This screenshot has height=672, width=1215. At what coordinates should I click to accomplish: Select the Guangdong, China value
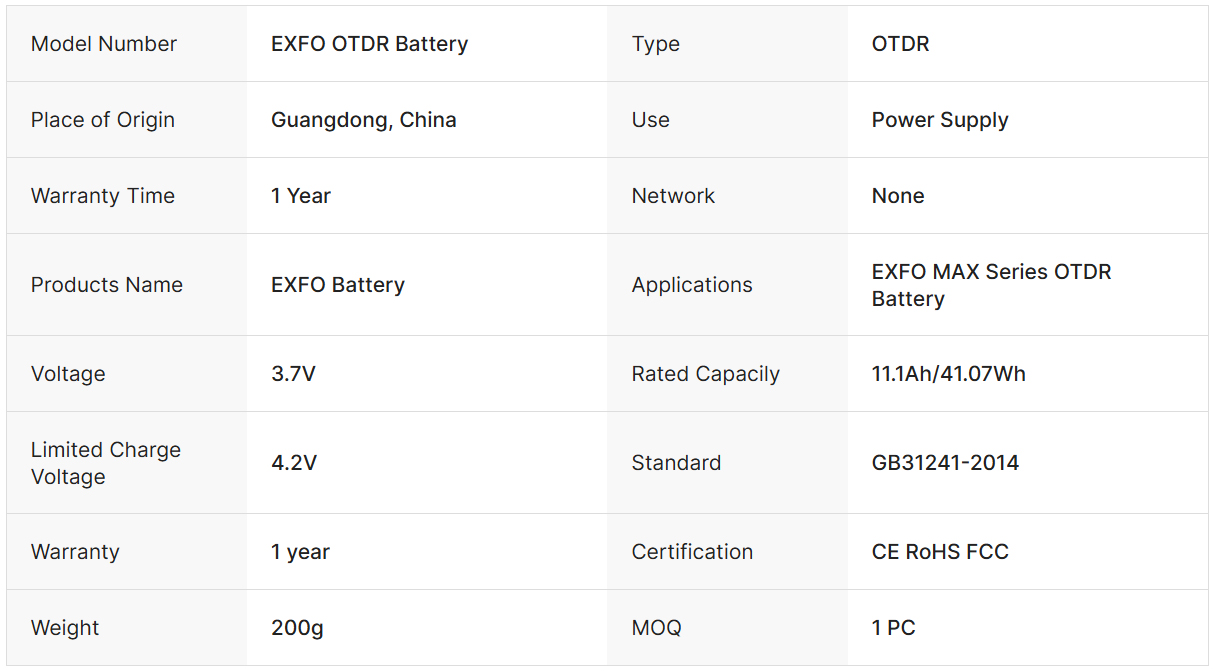[x=364, y=120]
